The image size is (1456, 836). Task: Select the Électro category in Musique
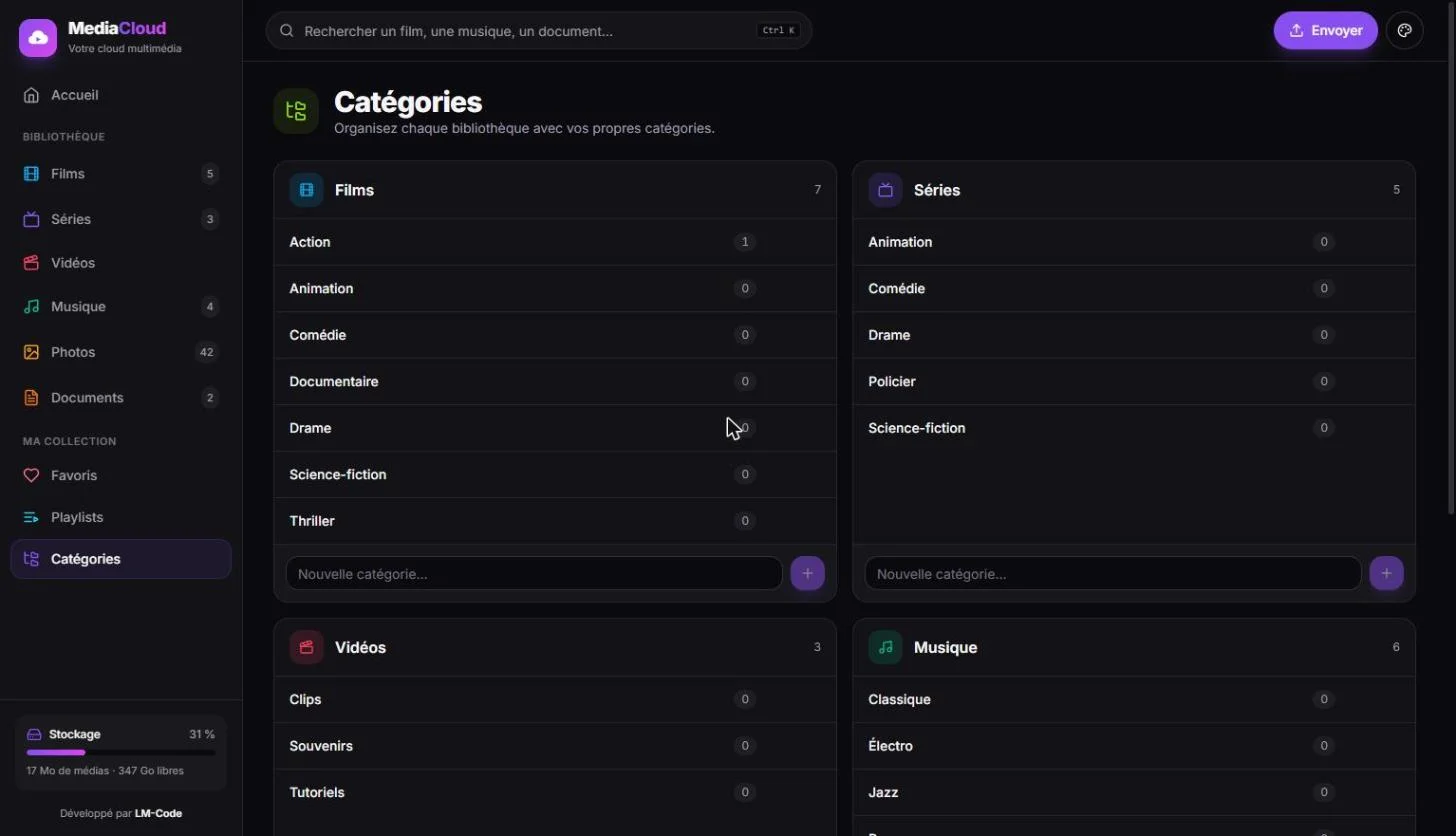pyautogui.click(x=1134, y=746)
